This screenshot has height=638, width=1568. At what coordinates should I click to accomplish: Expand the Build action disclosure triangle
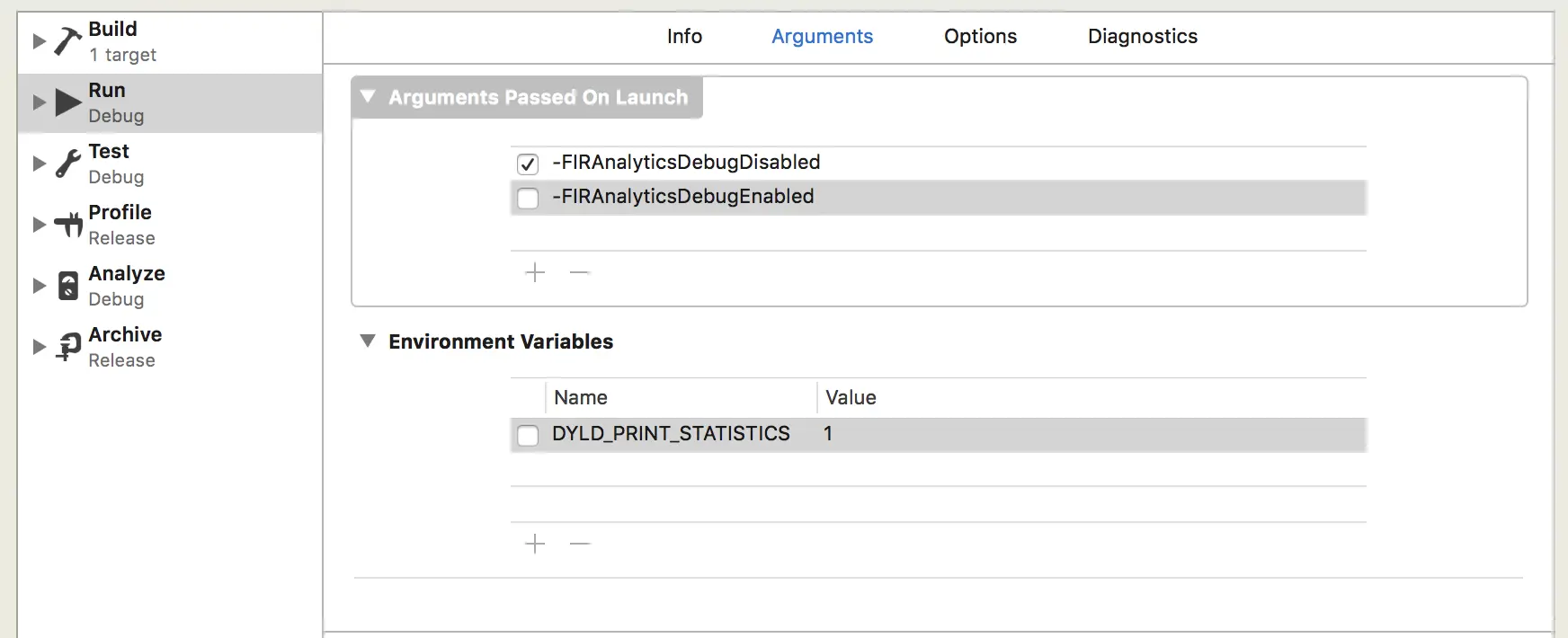coord(39,41)
